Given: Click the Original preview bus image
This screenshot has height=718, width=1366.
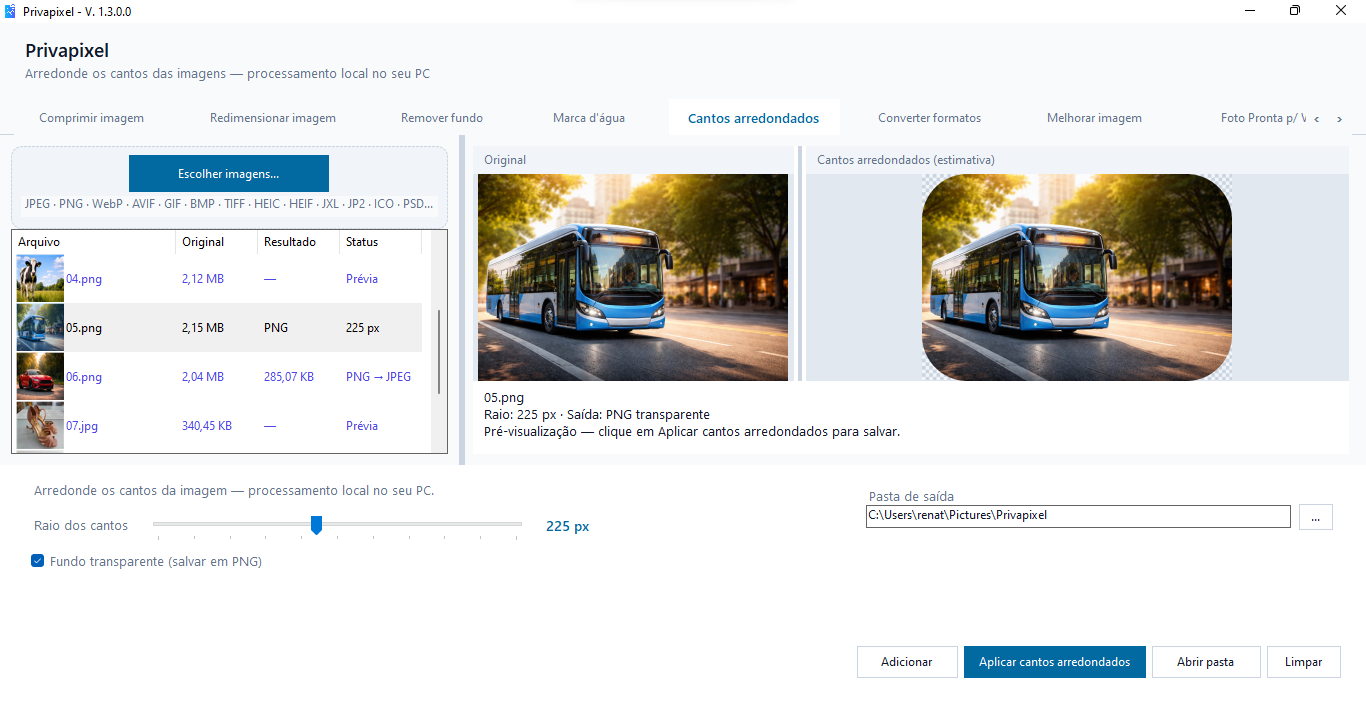Looking at the screenshot, I should coord(633,278).
